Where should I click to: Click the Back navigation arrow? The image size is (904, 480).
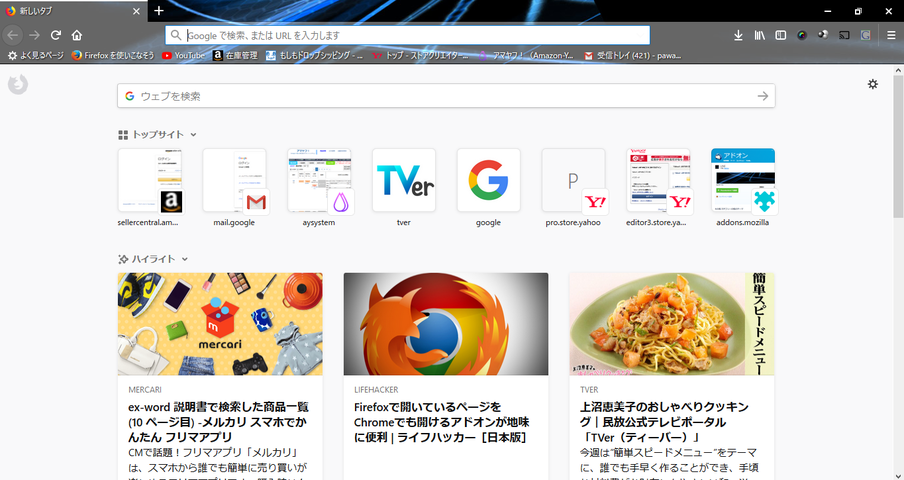click(13, 35)
